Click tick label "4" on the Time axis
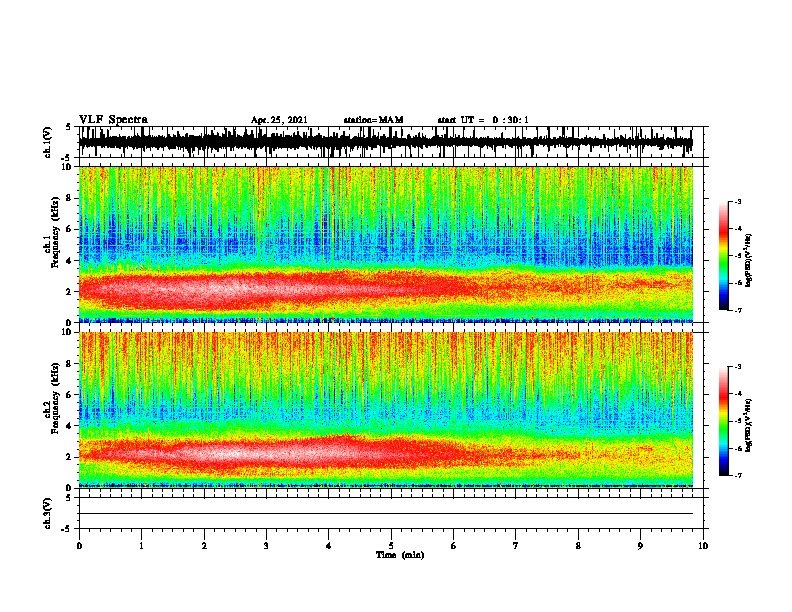Screen dimensions: 792x612 (329, 546)
